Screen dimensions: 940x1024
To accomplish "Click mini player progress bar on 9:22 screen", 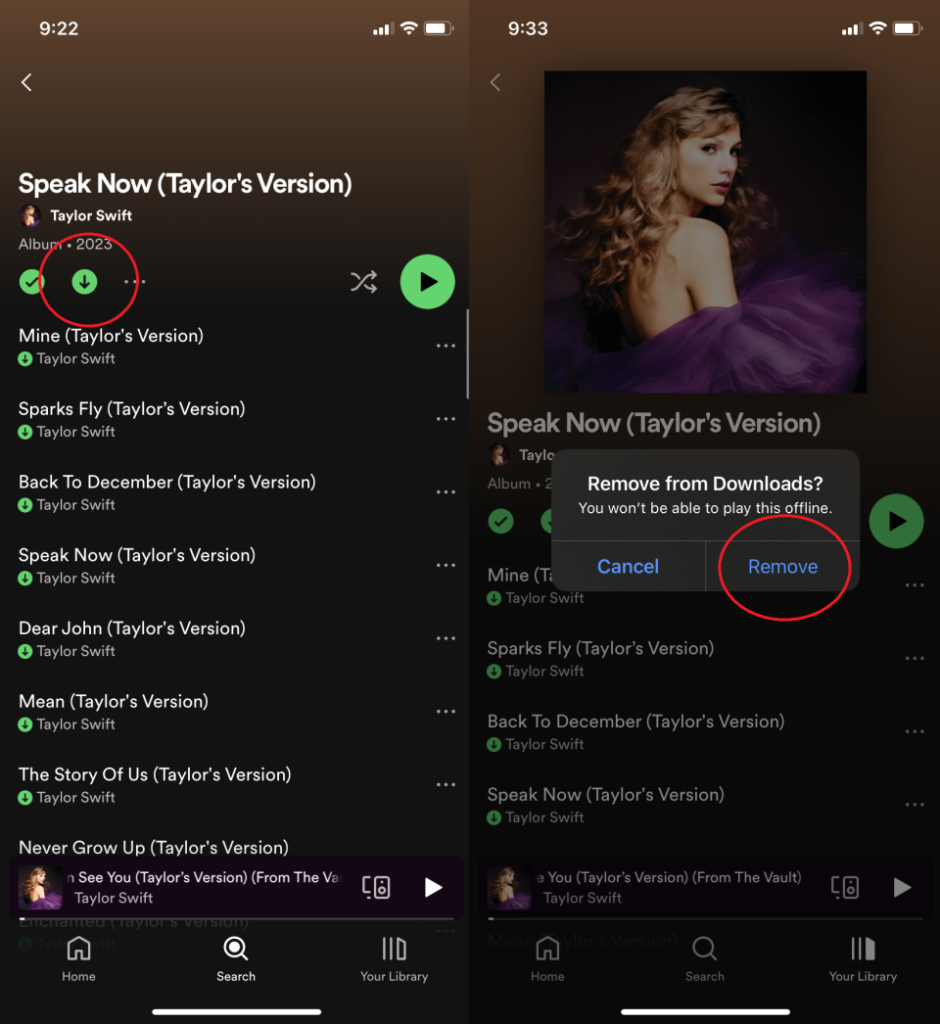I will tap(236, 916).
